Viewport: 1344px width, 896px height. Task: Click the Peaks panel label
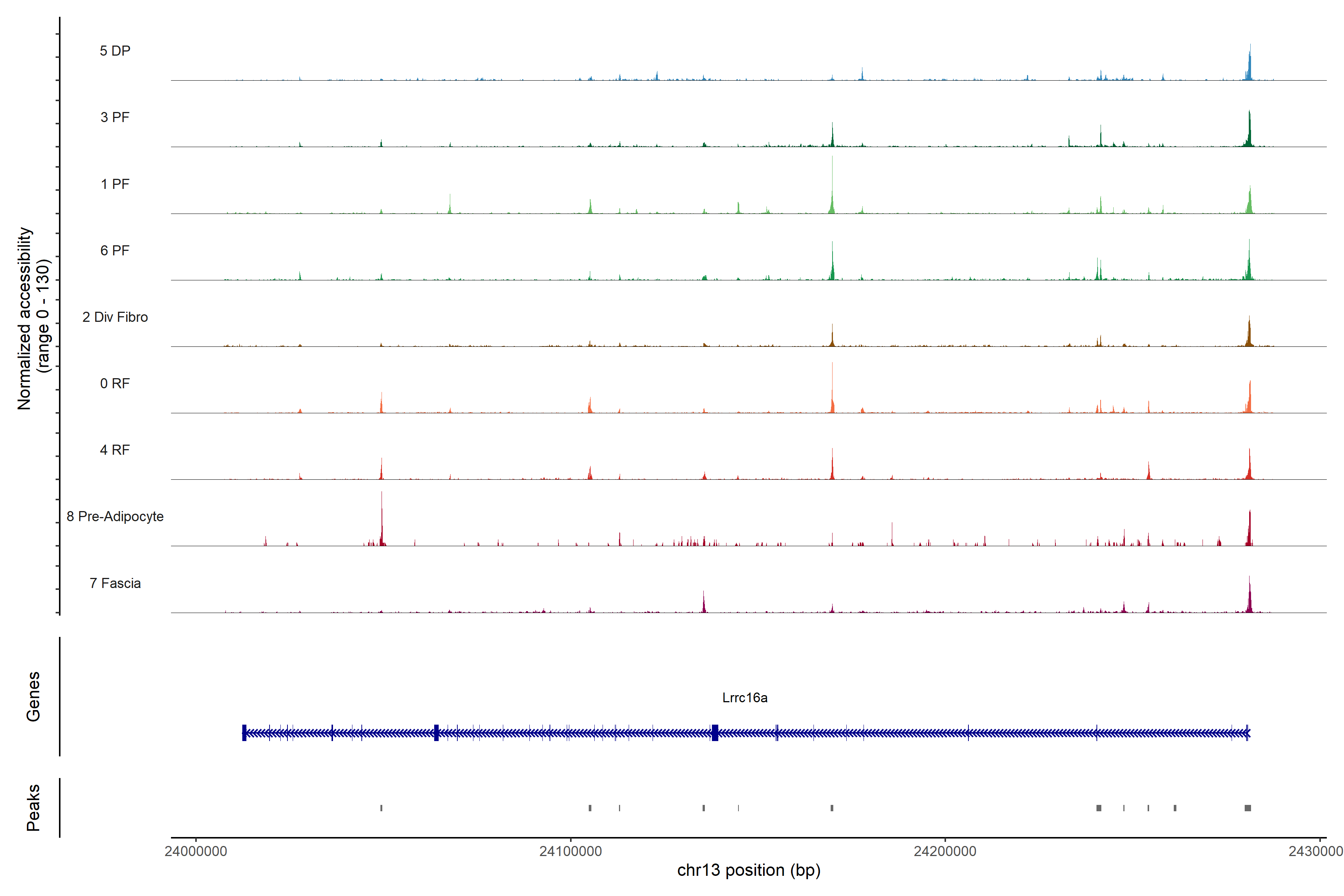pyautogui.click(x=33, y=808)
